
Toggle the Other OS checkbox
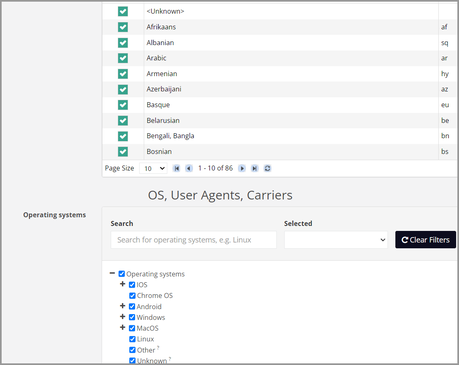pos(132,350)
